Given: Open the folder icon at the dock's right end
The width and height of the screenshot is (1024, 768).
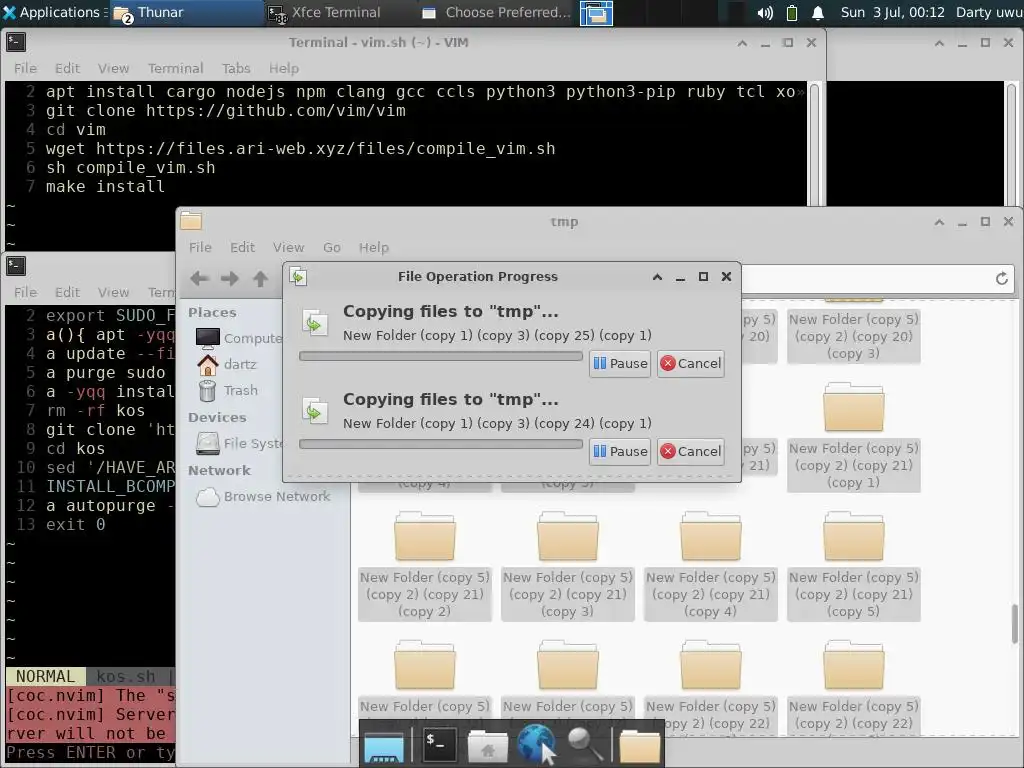Looking at the screenshot, I should pyautogui.click(x=639, y=746).
